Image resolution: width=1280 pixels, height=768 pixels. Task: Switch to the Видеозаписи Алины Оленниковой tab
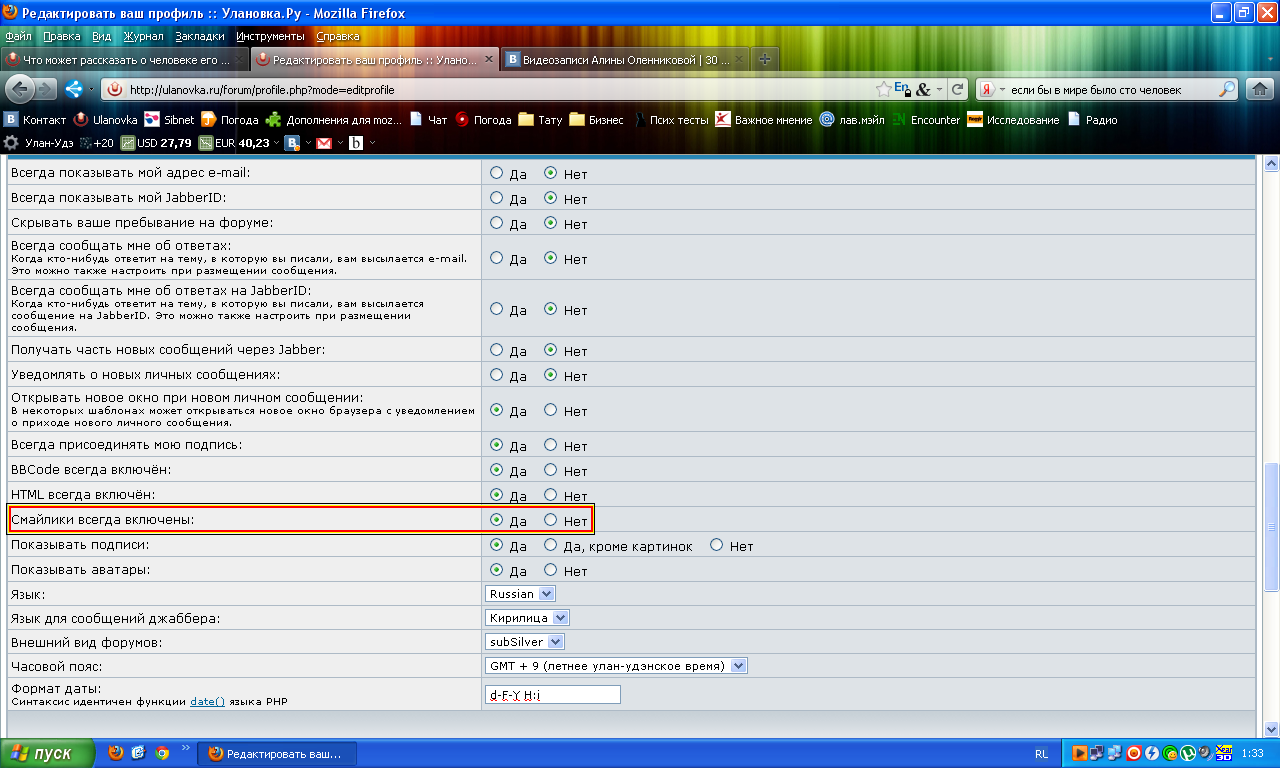623,60
